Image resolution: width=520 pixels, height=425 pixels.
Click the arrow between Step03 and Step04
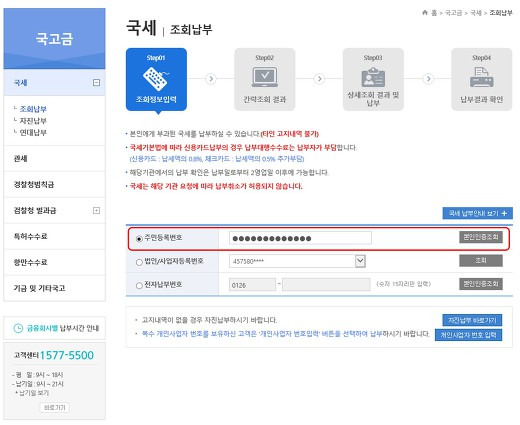click(x=428, y=79)
